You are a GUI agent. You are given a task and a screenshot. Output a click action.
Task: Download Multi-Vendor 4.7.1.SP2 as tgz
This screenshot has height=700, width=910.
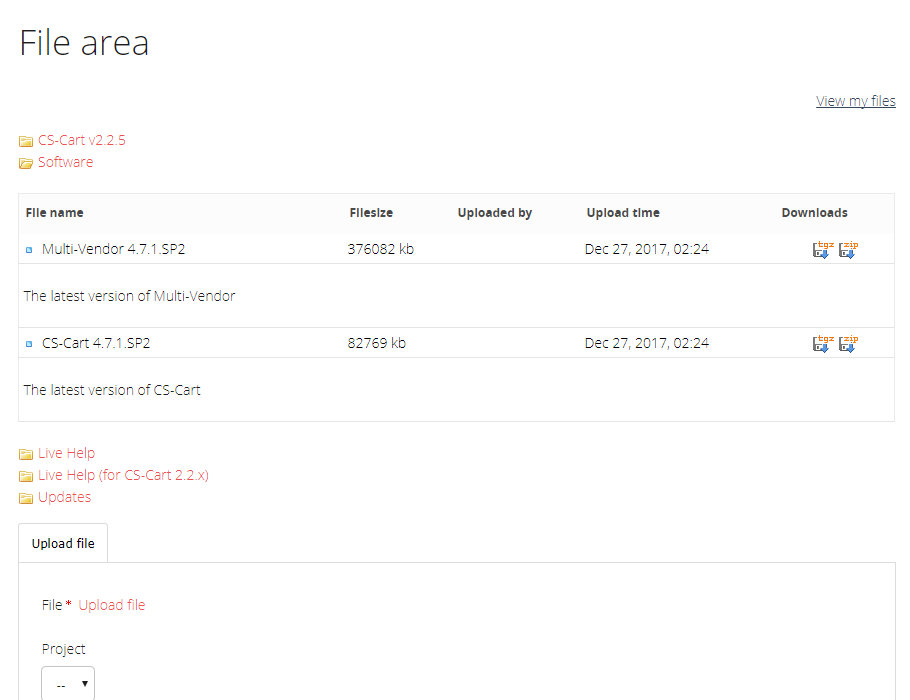tap(822, 250)
